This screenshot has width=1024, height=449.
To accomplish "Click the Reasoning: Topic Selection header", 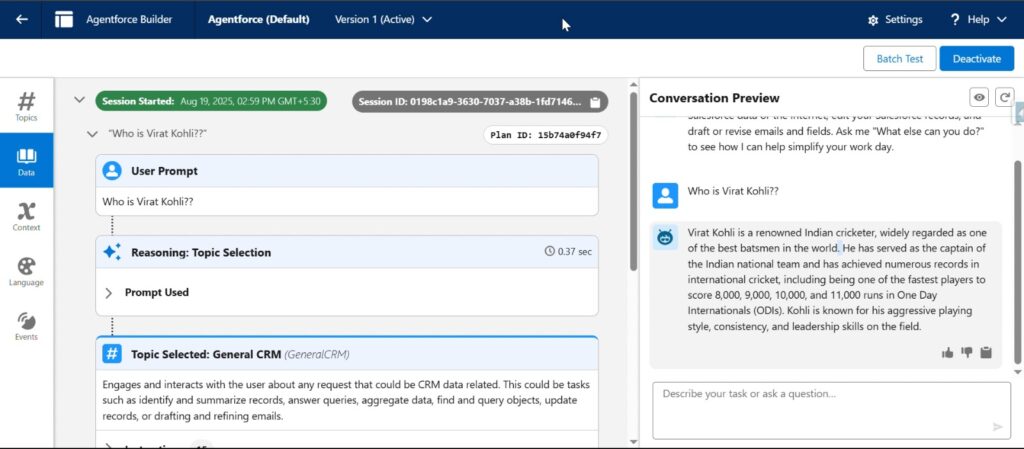I will click(347, 253).
